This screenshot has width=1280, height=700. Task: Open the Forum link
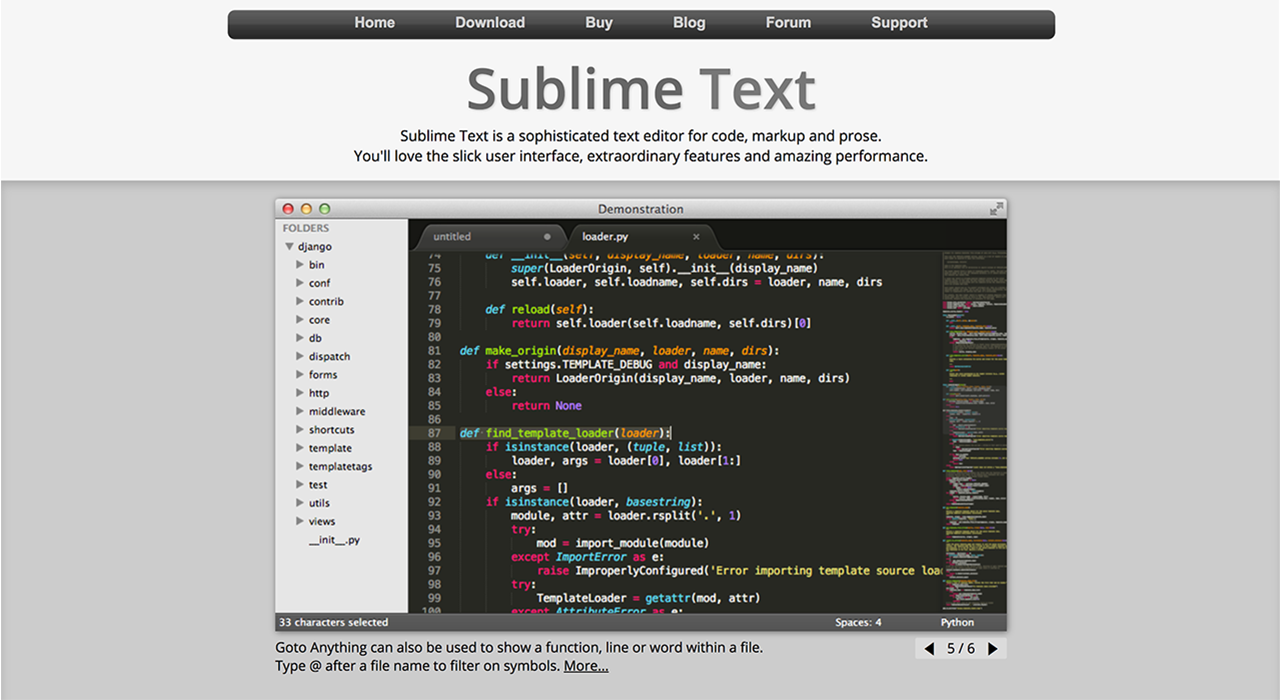coord(788,23)
